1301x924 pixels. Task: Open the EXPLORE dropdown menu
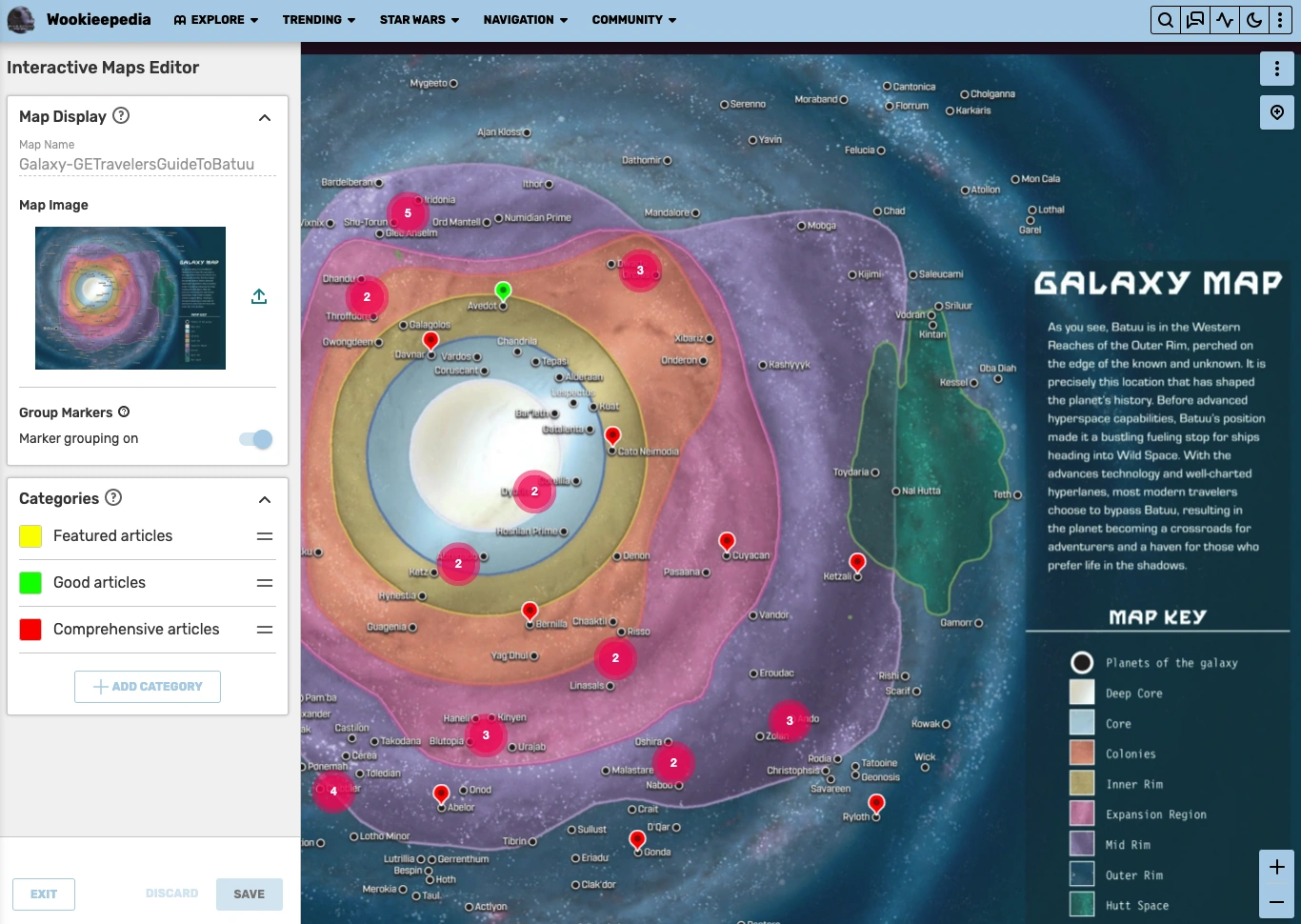(216, 19)
